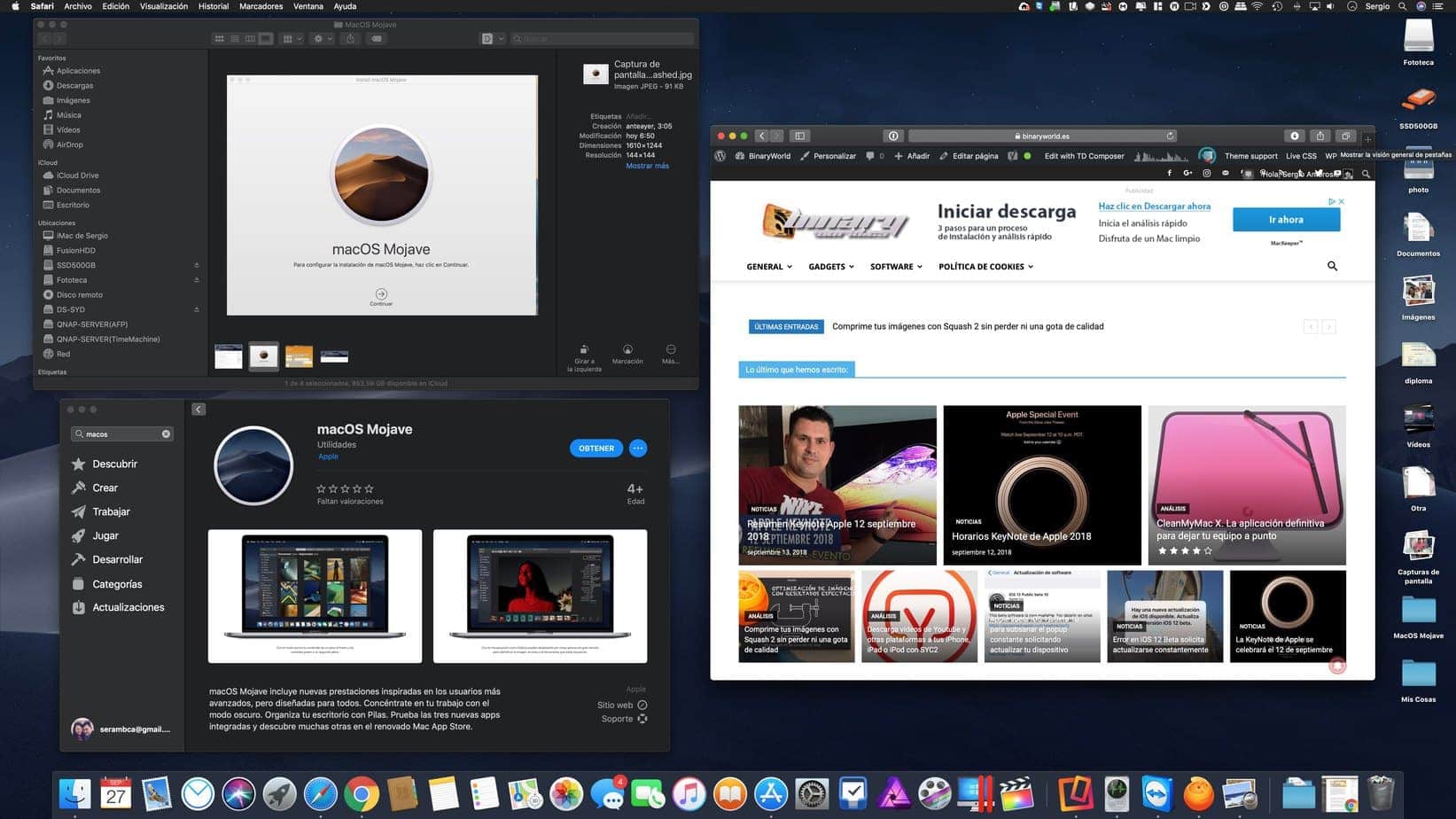Click Safari address bar binaryworld.es

(x=1043, y=136)
